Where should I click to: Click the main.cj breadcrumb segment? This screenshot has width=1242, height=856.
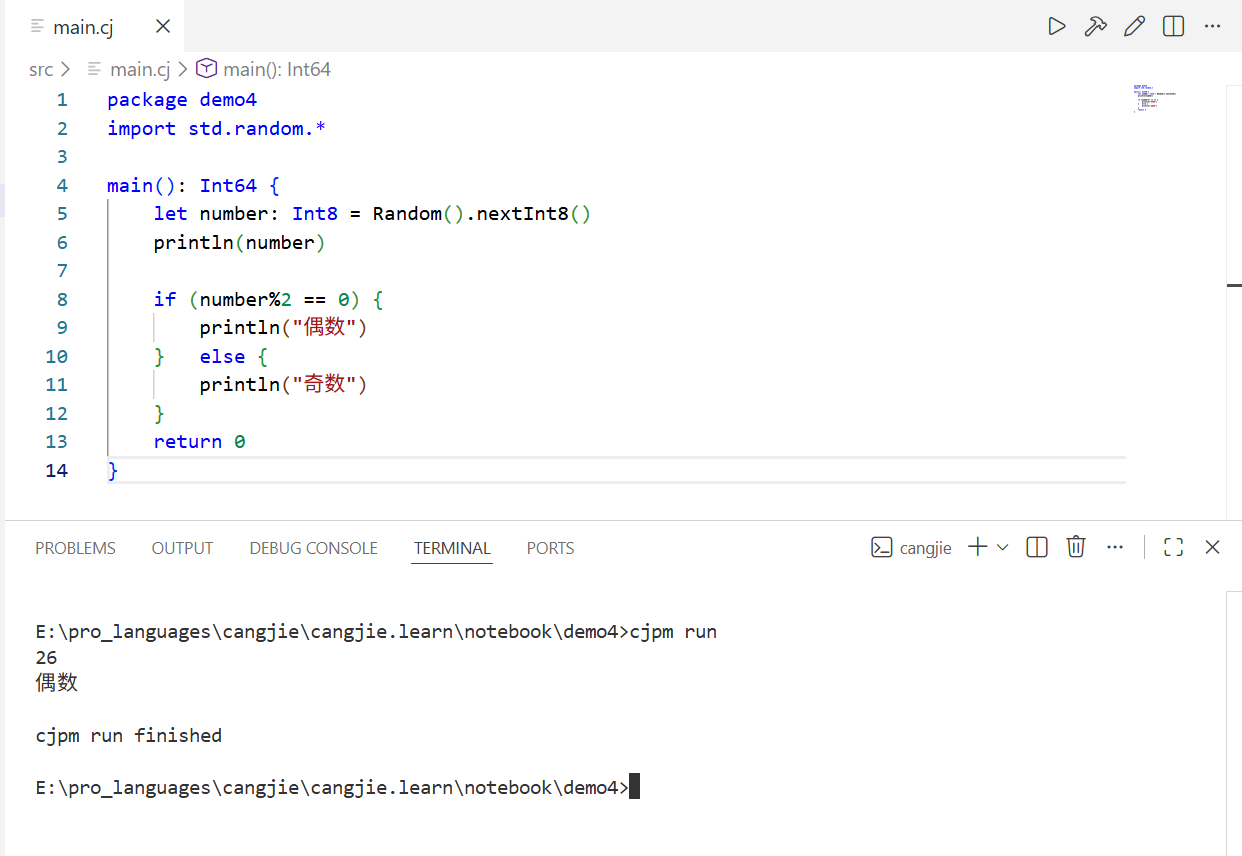pos(139,69)
